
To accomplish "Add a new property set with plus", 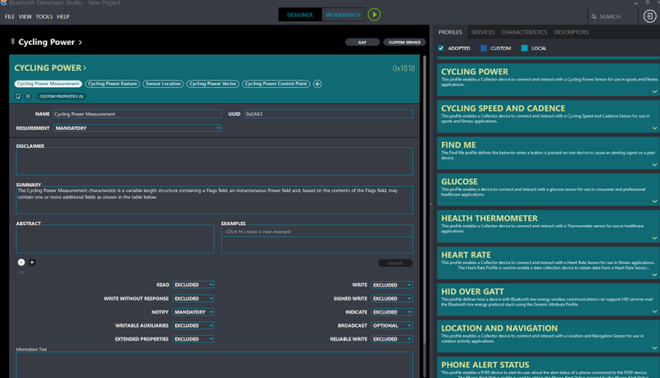I will pyautogui.click(x=32, y=262).
